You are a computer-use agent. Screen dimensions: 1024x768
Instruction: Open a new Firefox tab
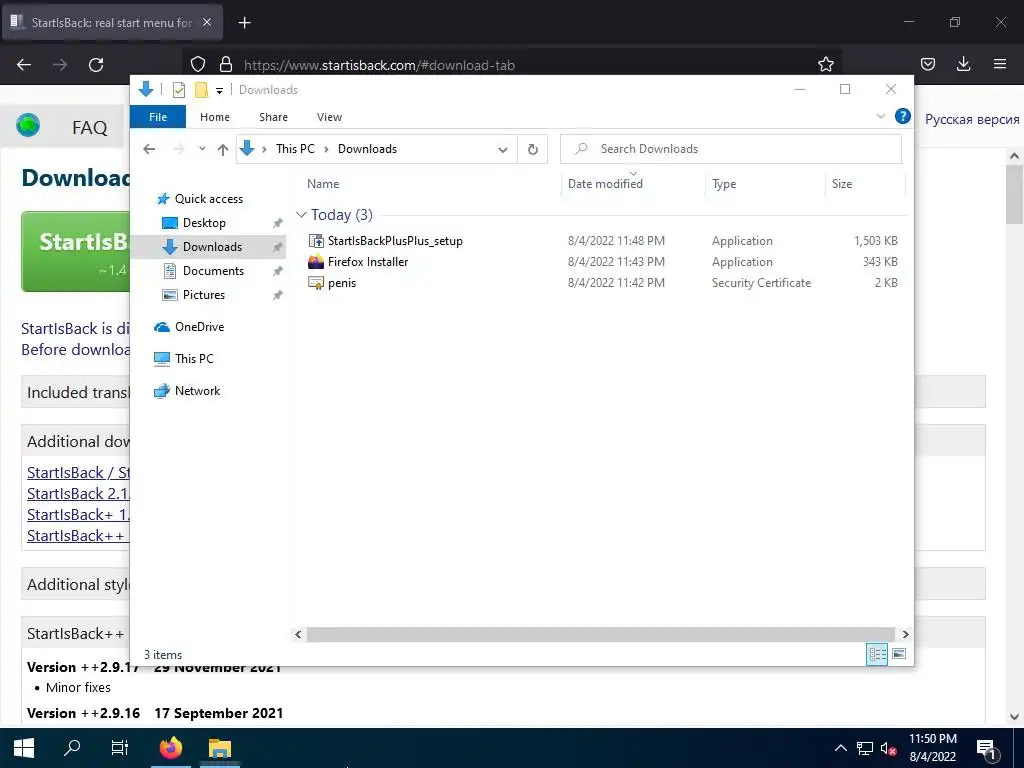coord(245,23)
